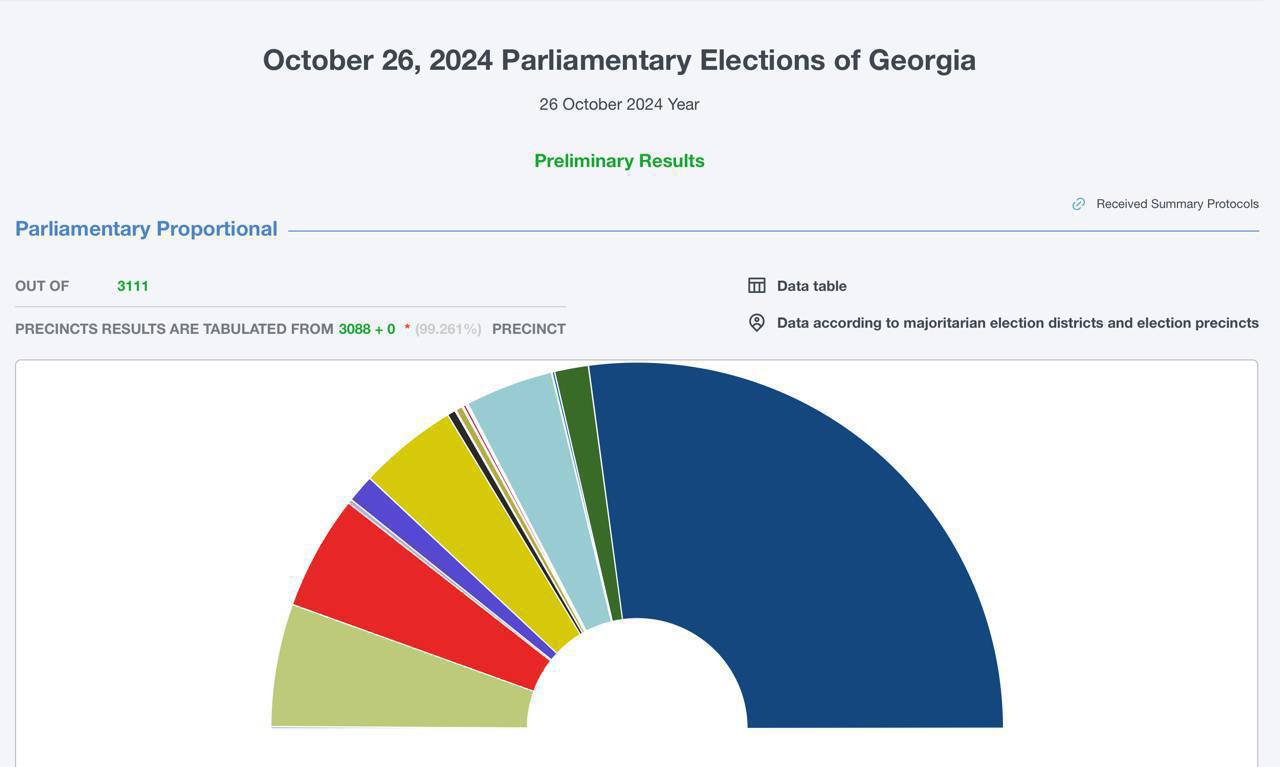Image resolution: width=1280 pixels, height=767 pixels.
Task: Open the Data table link
Action: pos(811,286)
